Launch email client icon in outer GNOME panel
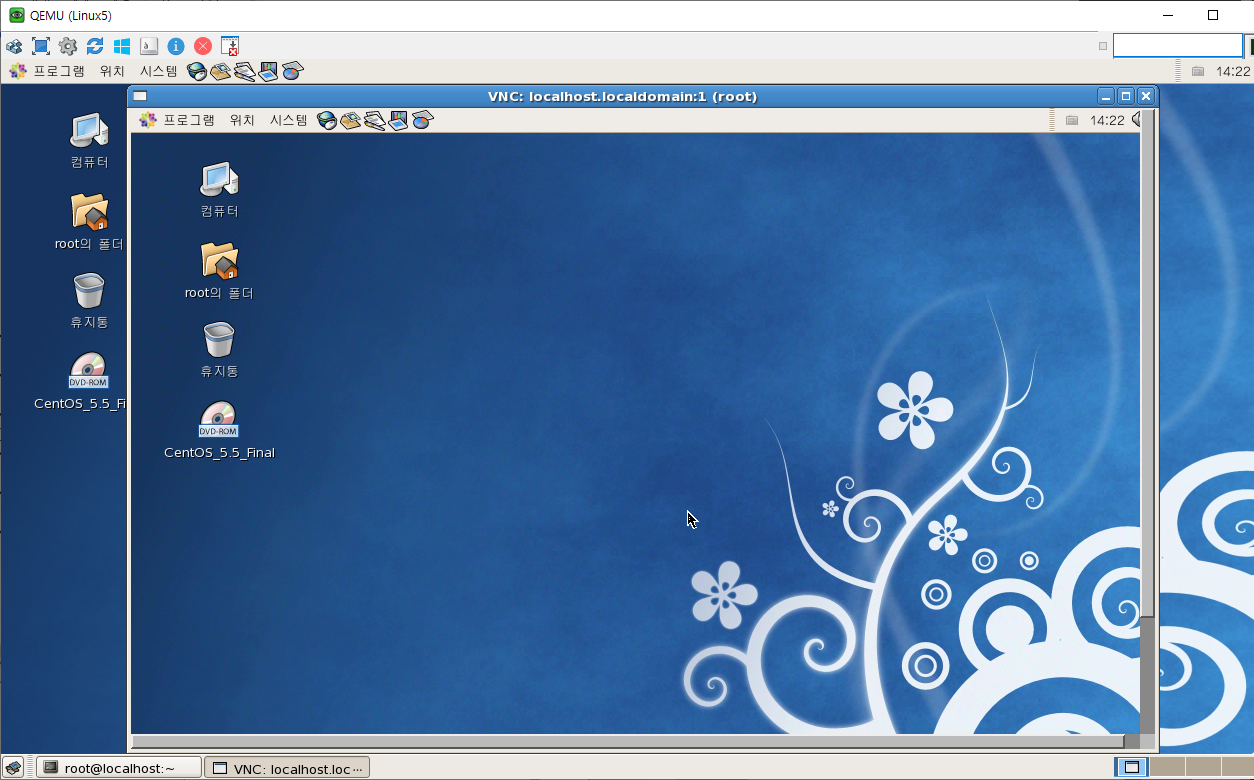 coord(221,71)
